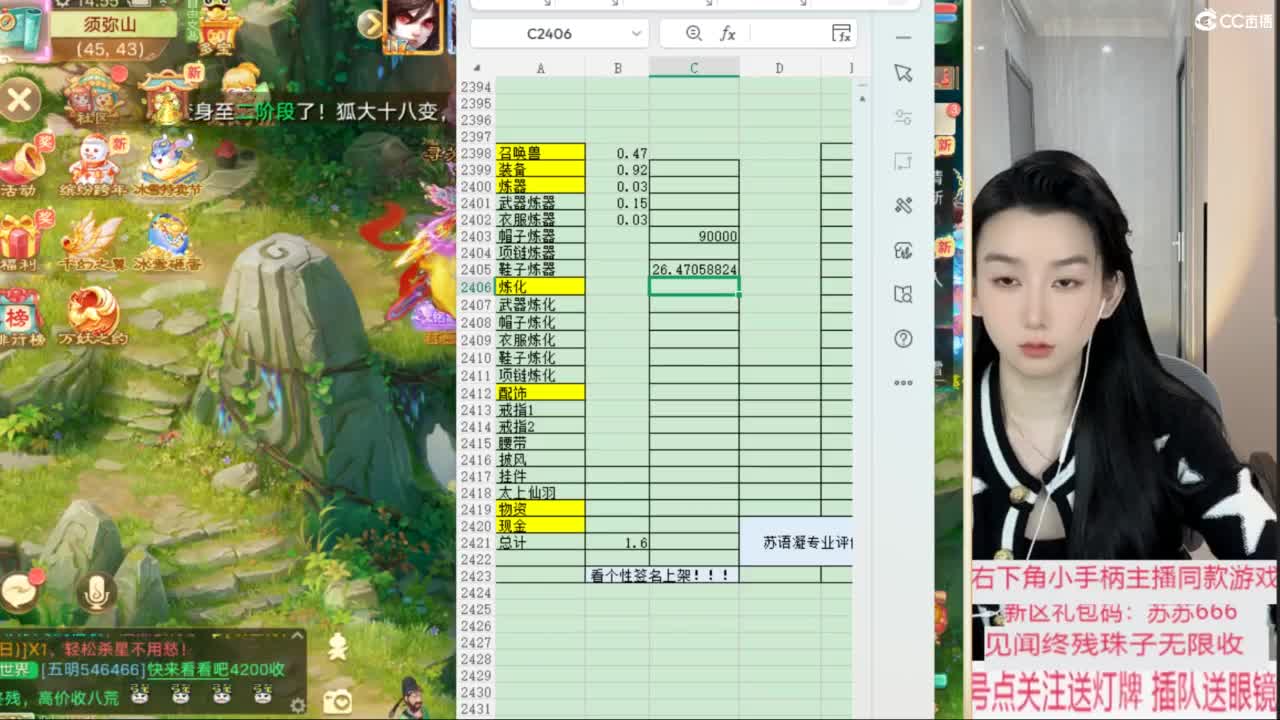Select the cell with total 1.6
The height and width of the screenshot is (720, 1280).
pyautogui.click(x=617, y=542)
